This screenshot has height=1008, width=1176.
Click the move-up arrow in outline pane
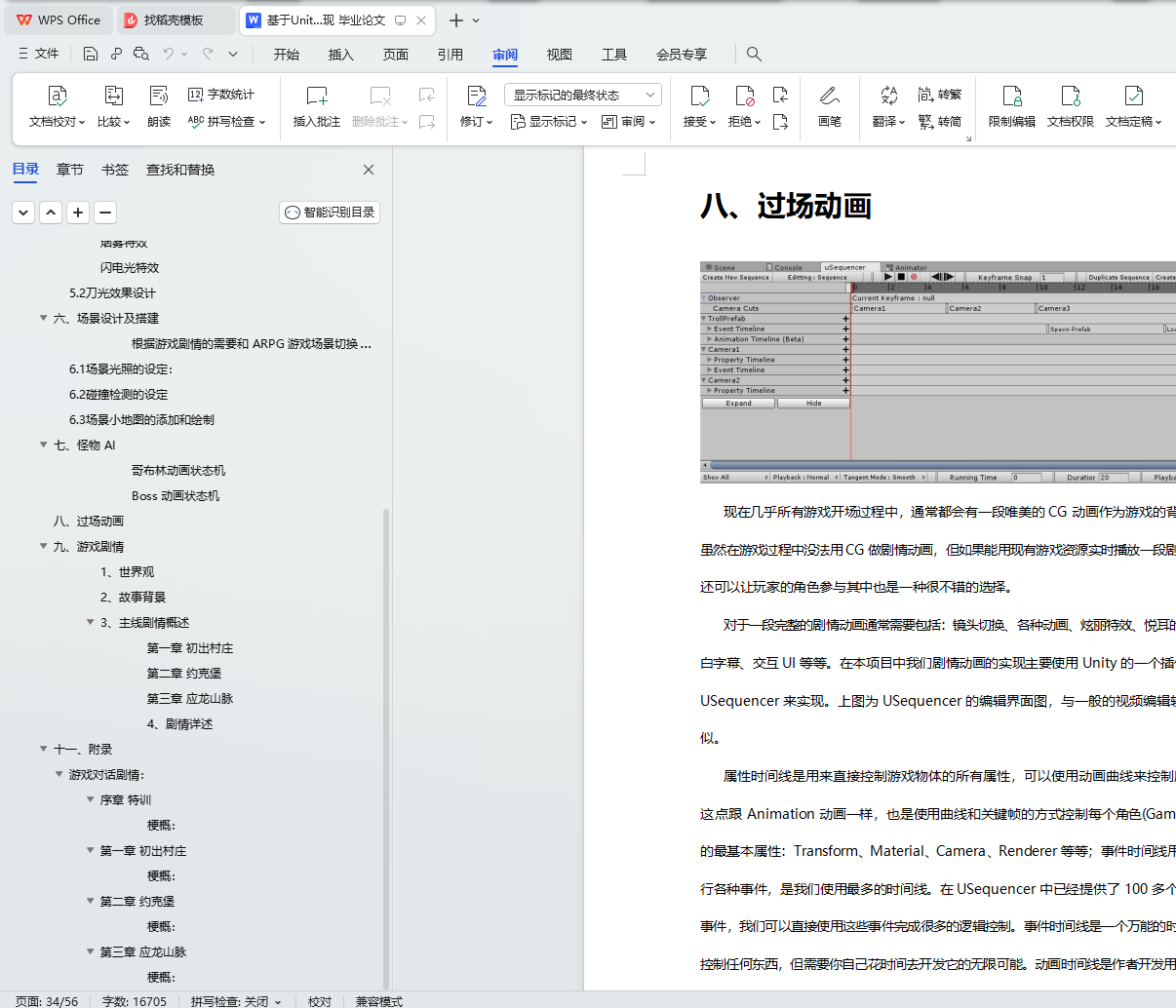pyautogui.click(x=51, y=212)
